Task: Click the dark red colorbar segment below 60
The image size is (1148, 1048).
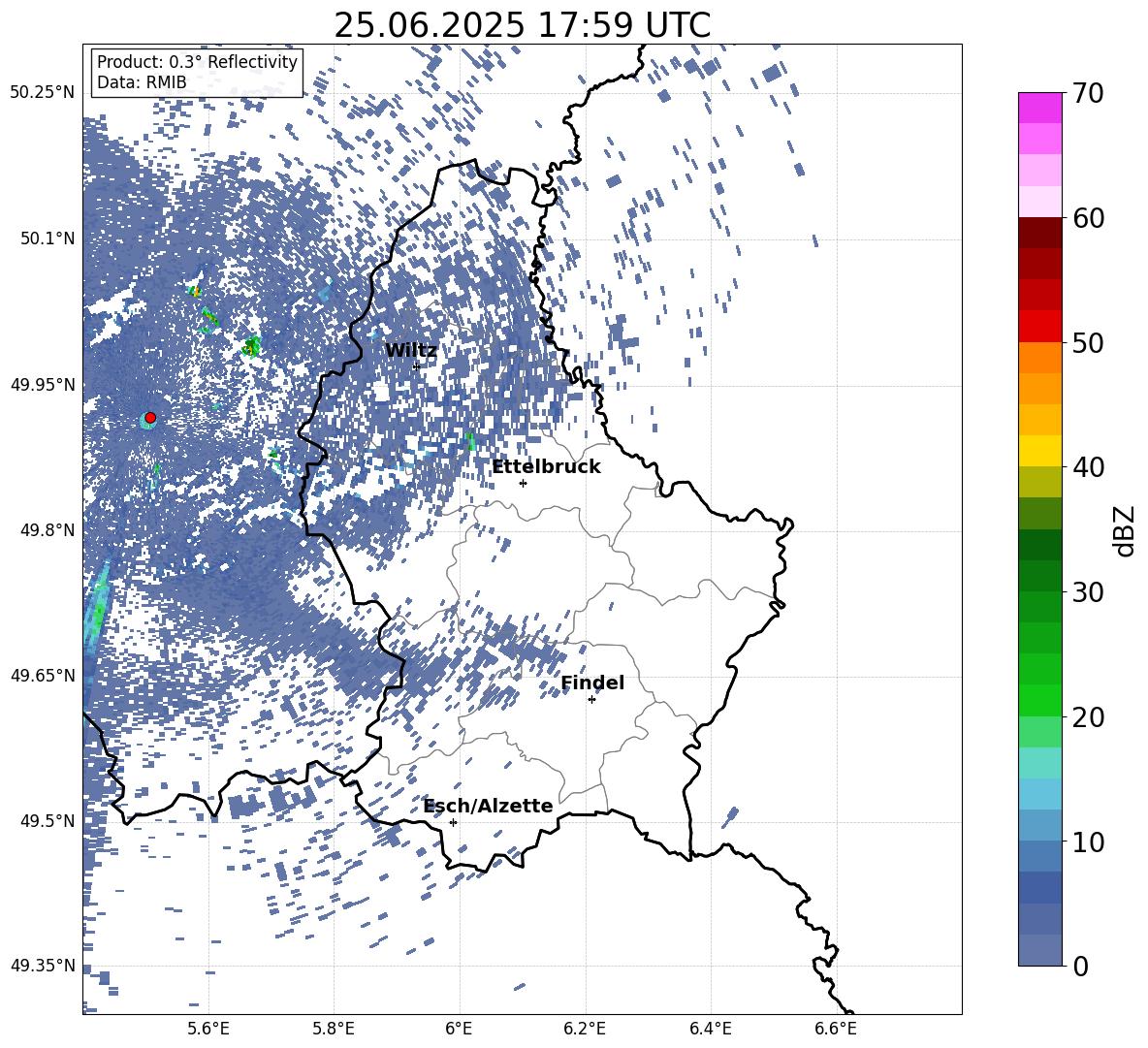Action: (1039, 233)
